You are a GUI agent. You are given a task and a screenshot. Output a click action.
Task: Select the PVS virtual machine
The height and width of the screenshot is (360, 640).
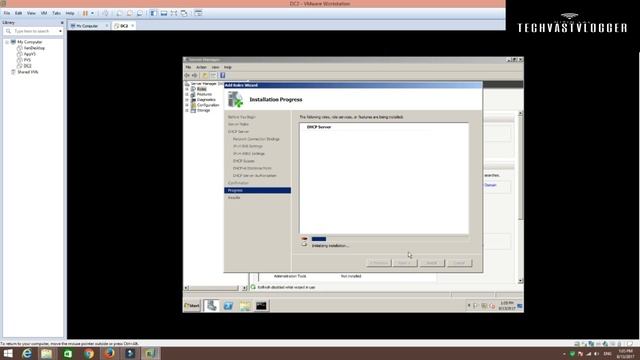tap(27, 60)
